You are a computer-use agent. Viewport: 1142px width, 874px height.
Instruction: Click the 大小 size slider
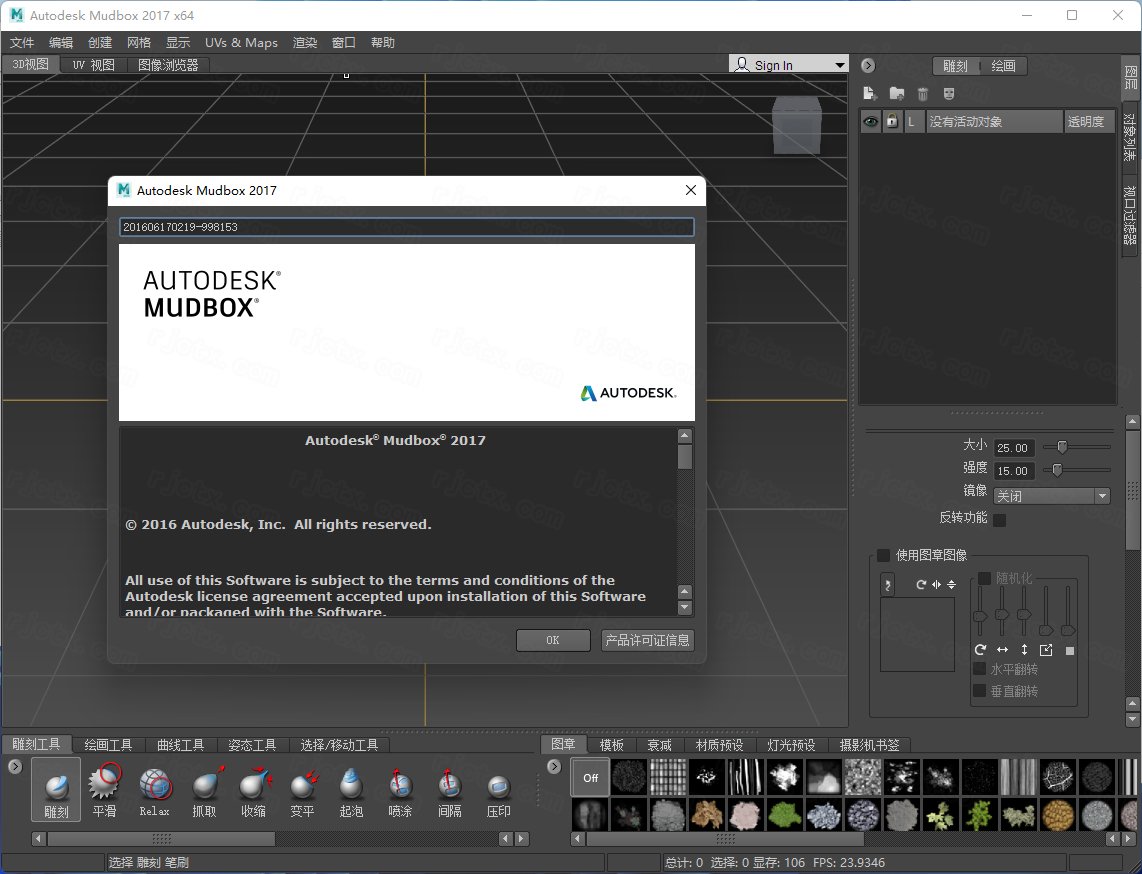click(1076, 446)
